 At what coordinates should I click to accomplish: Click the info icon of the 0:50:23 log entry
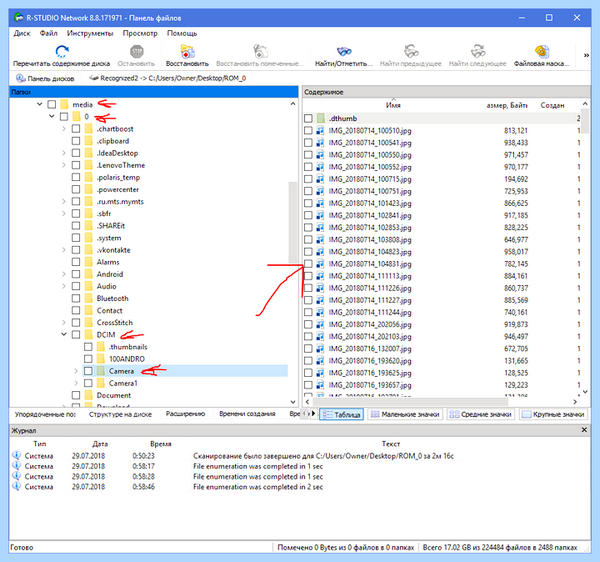coord(16,455)
